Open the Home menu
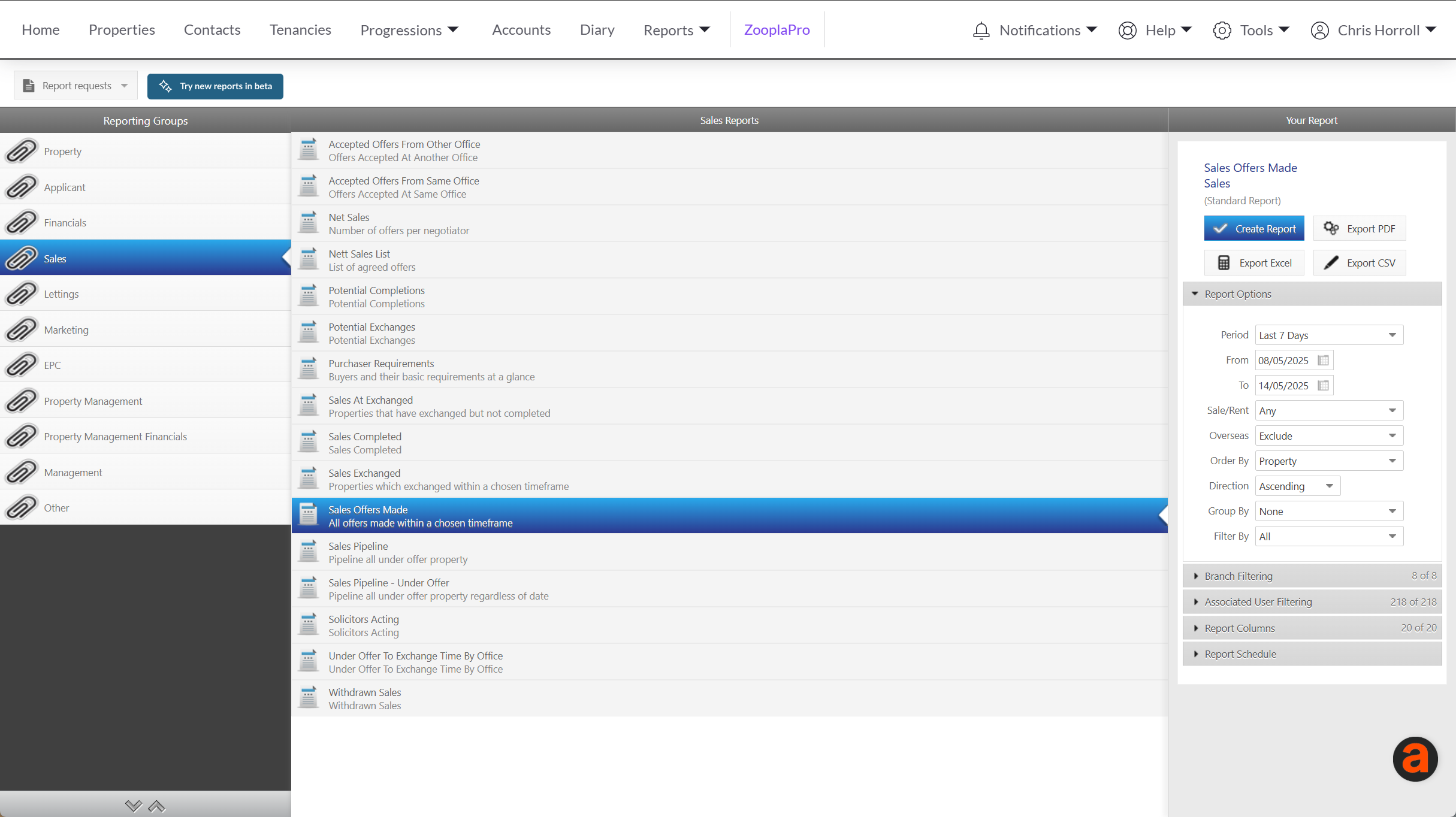 pyautogui.click(x=41, y=30)
